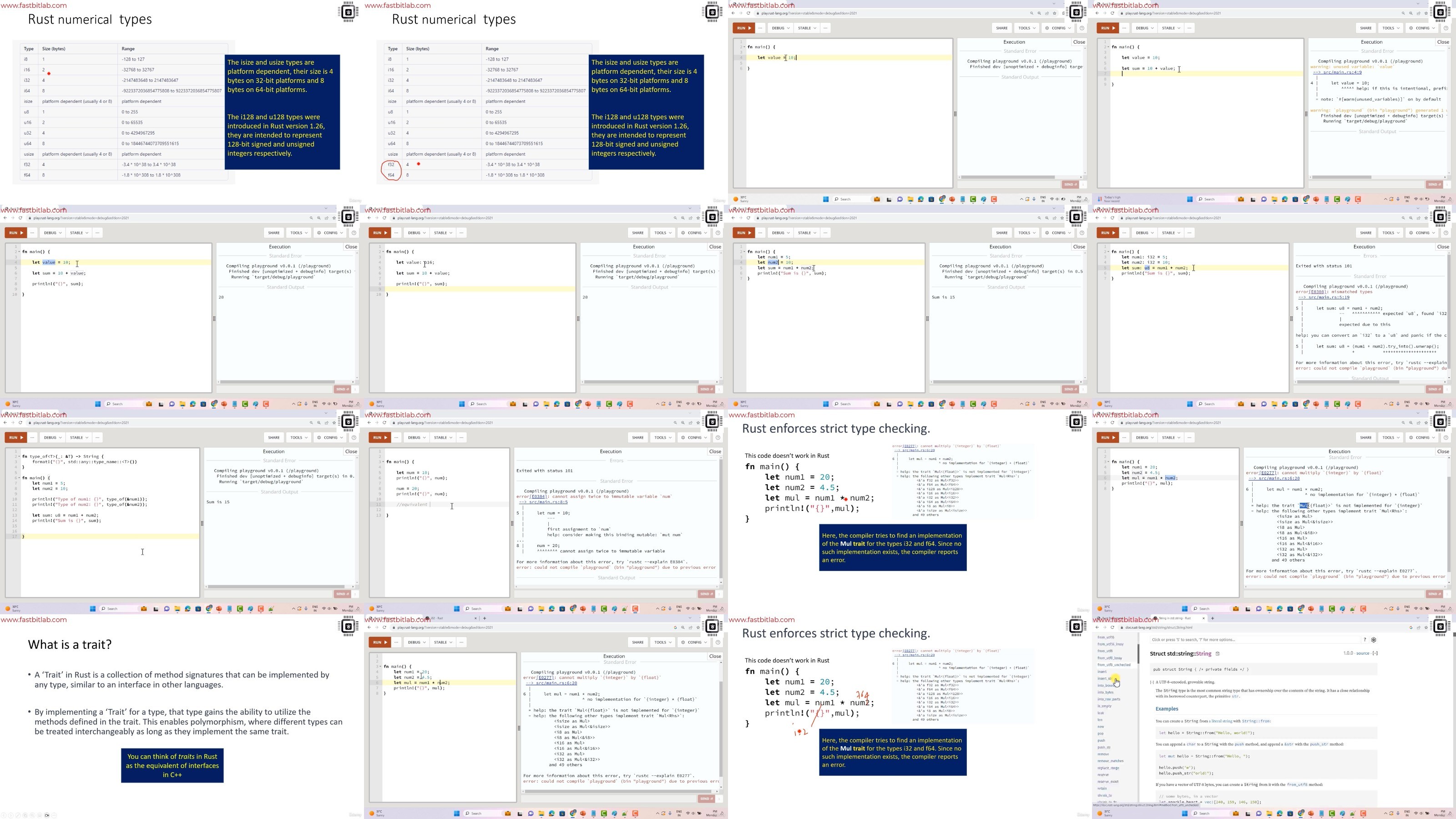This screenshot has height=819, width=1456.
Task: Open 'is_empty' in rustdoc sidebar
Action: (x=1104, y=706)
